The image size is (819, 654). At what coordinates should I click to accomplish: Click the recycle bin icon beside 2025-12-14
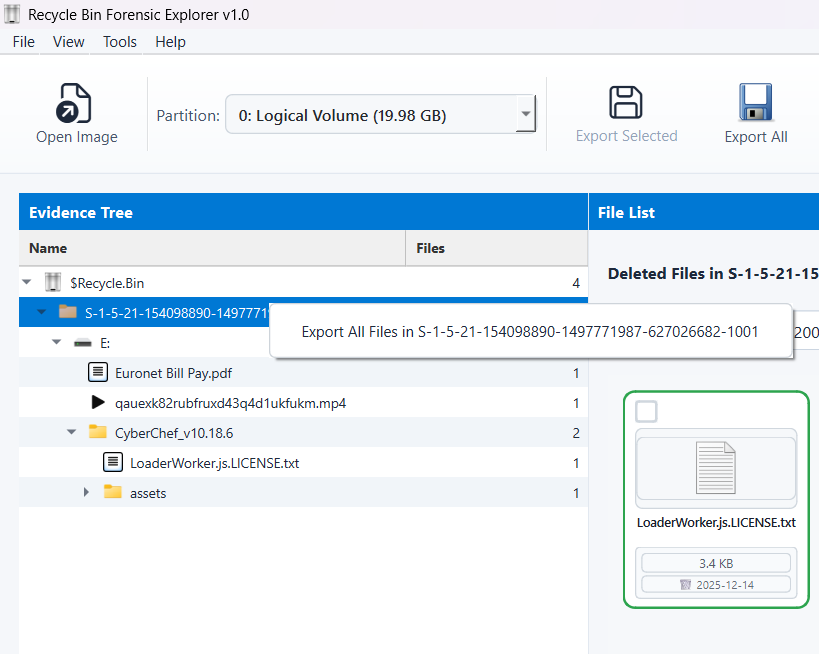tap(685, 585)
